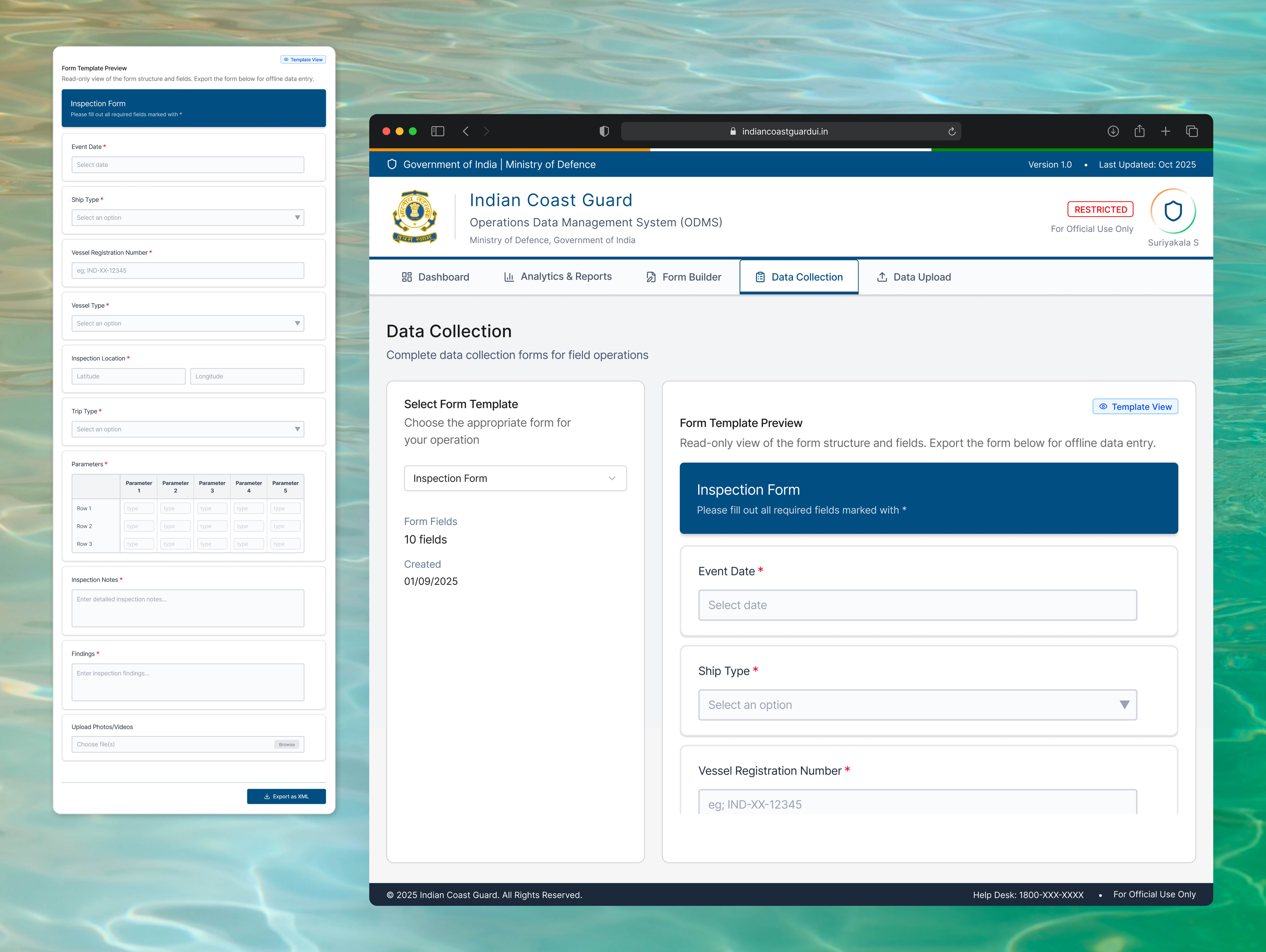Image resolution: width=1266 pixels, height=952 pixels.
Task: Reload the page with the refresh icon
Action: click(x=952, y=132)
